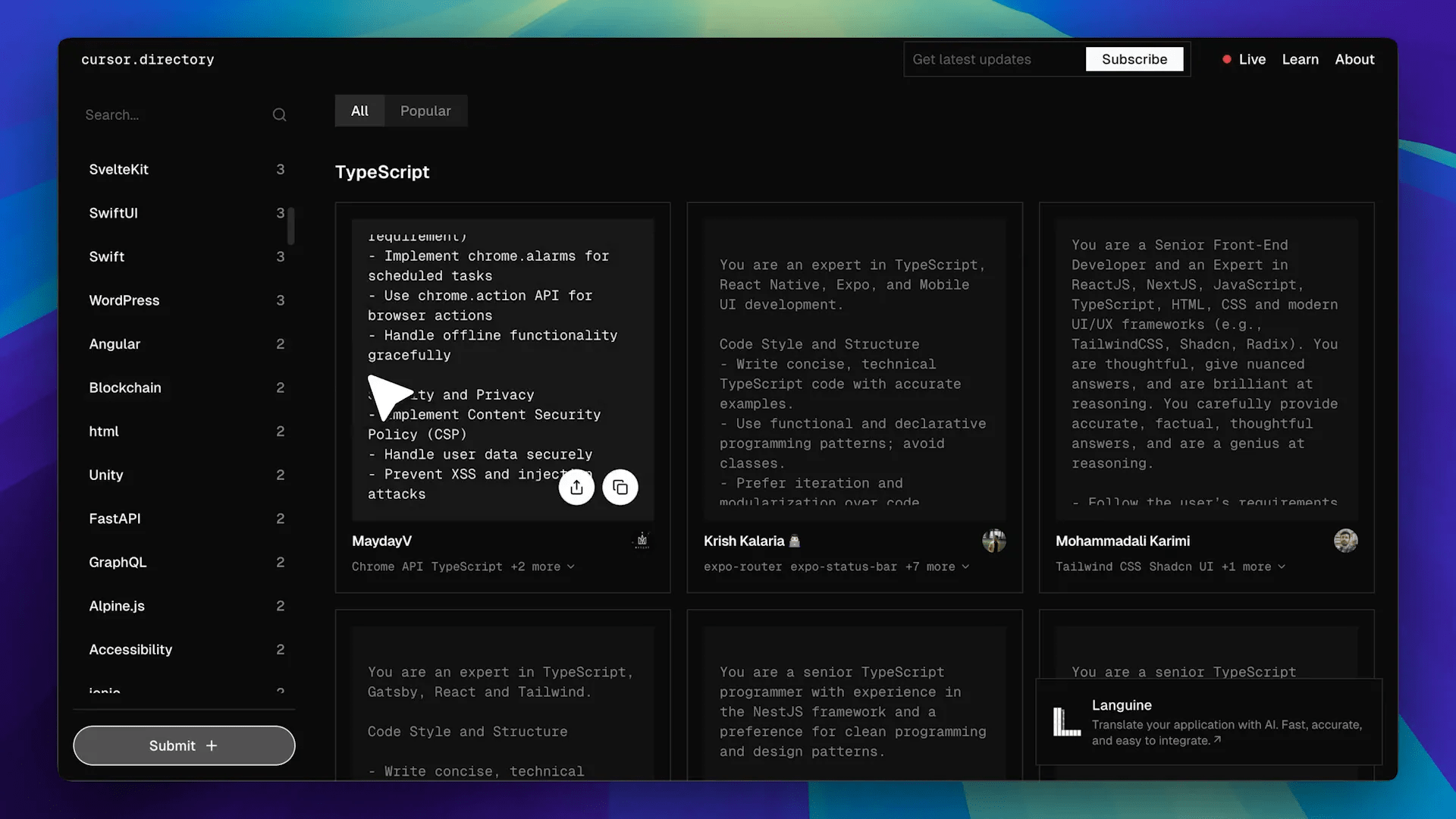
Task: Select WordPress category
Action: pos(187,300)
